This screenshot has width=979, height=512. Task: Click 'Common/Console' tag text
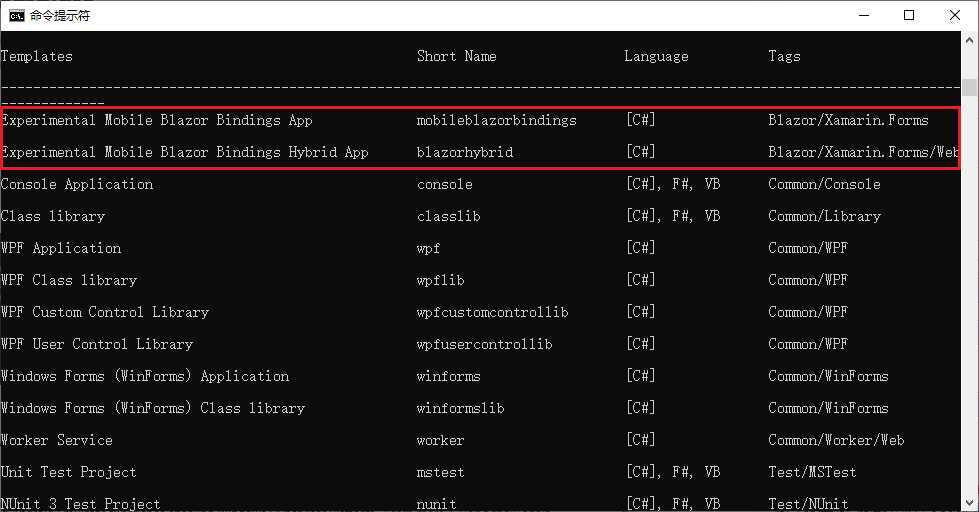point(824,184)
